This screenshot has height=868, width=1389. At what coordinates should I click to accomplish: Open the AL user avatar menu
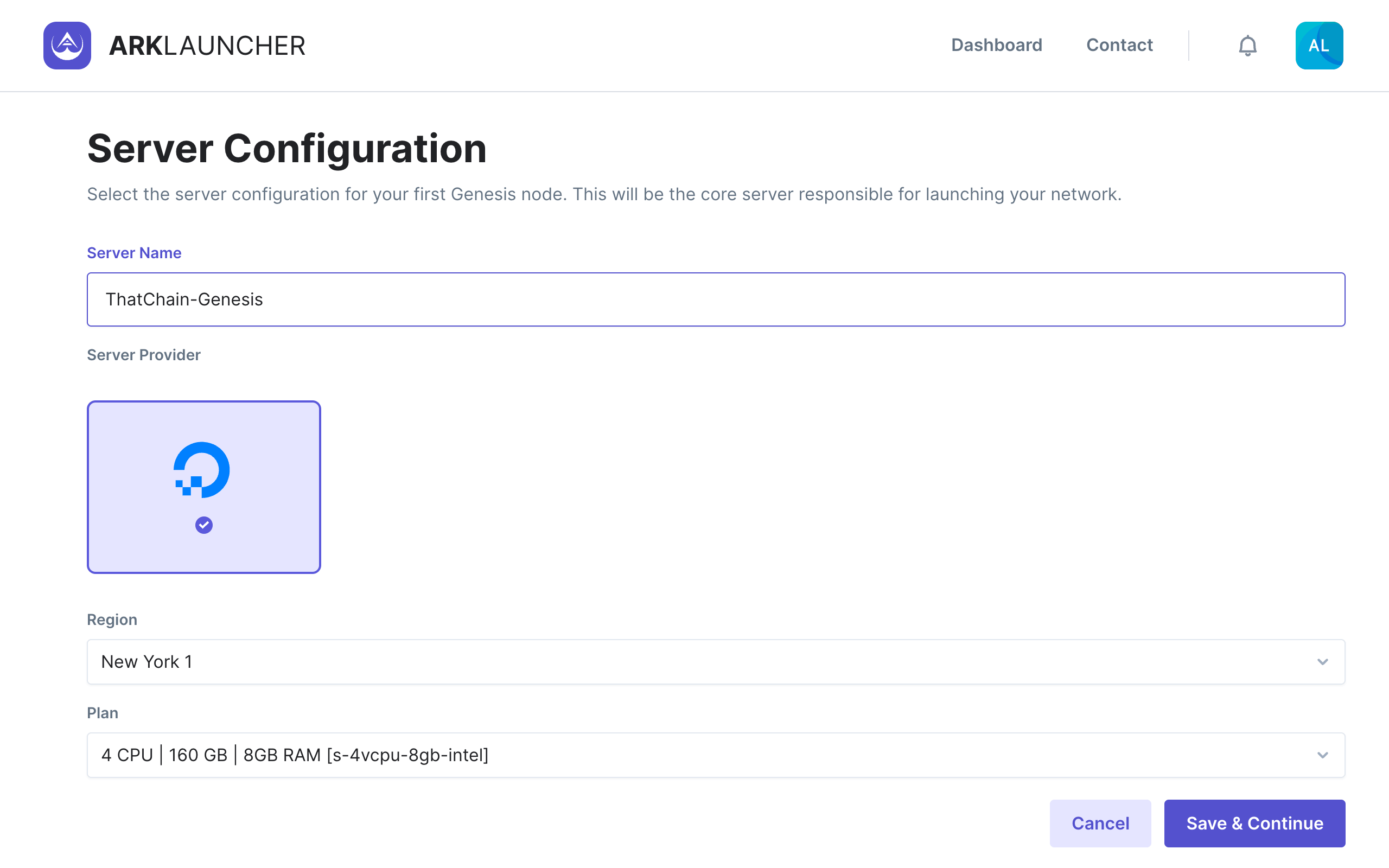click(x=1318, y=46)
